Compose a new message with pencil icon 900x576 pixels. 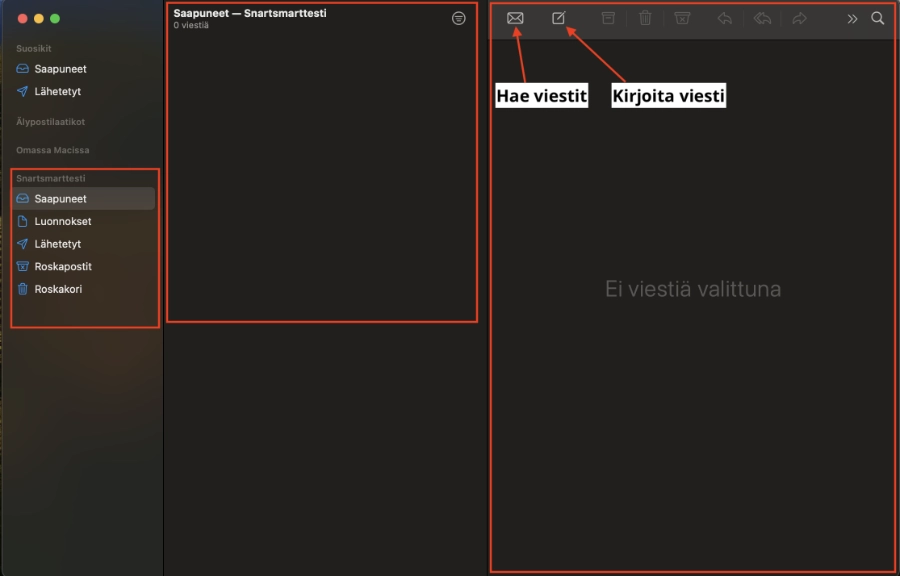(558, 18)
